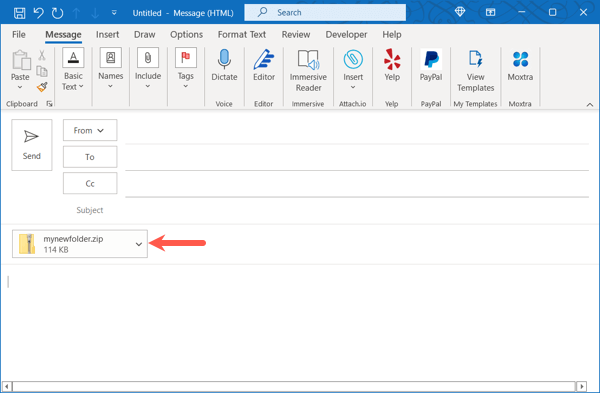Image resolution: width=600 pixels, height=393 pixels.
Task: Click the Previous Item up arrow
Action: [77, 13]
